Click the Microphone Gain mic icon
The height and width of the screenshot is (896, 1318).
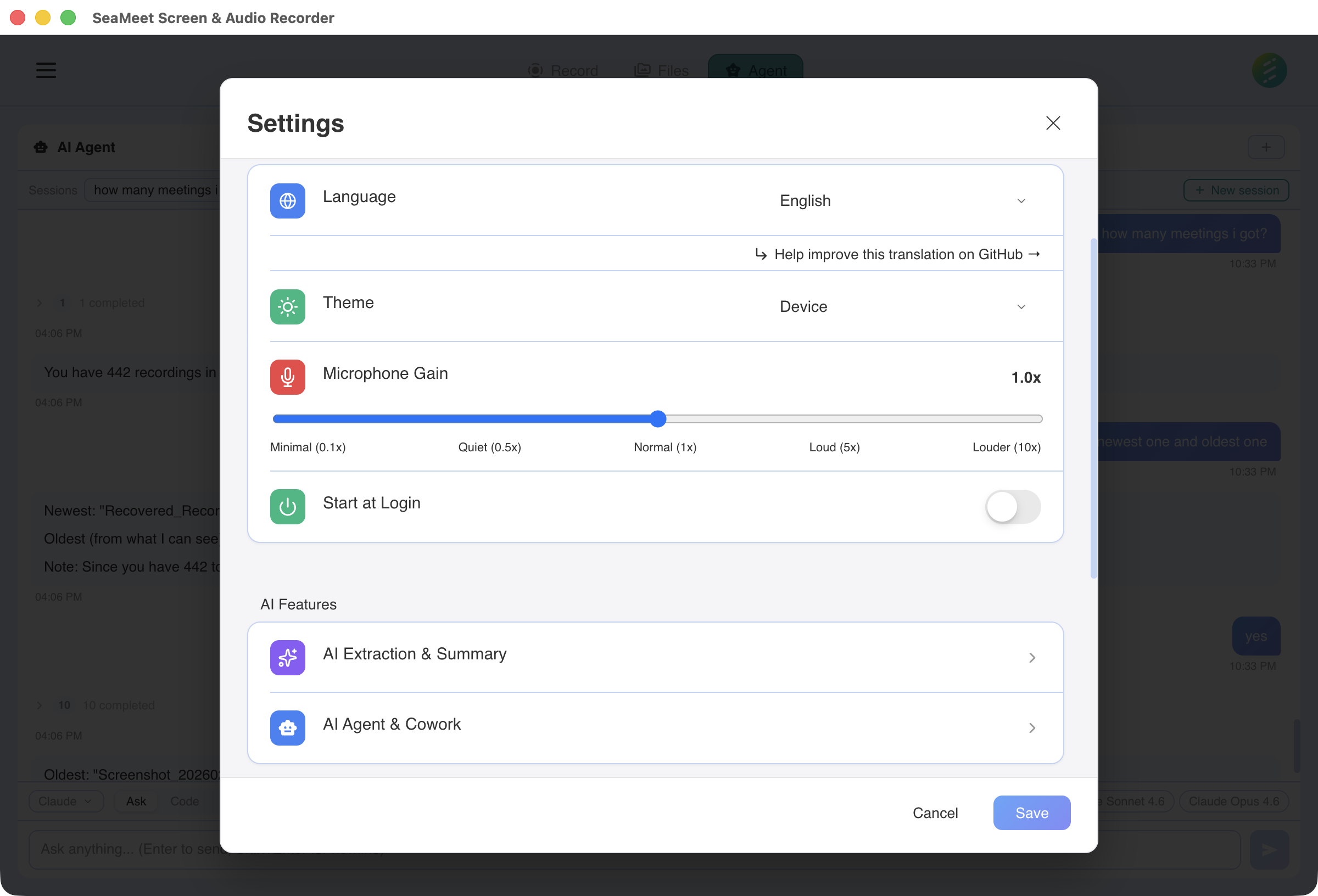288,377
